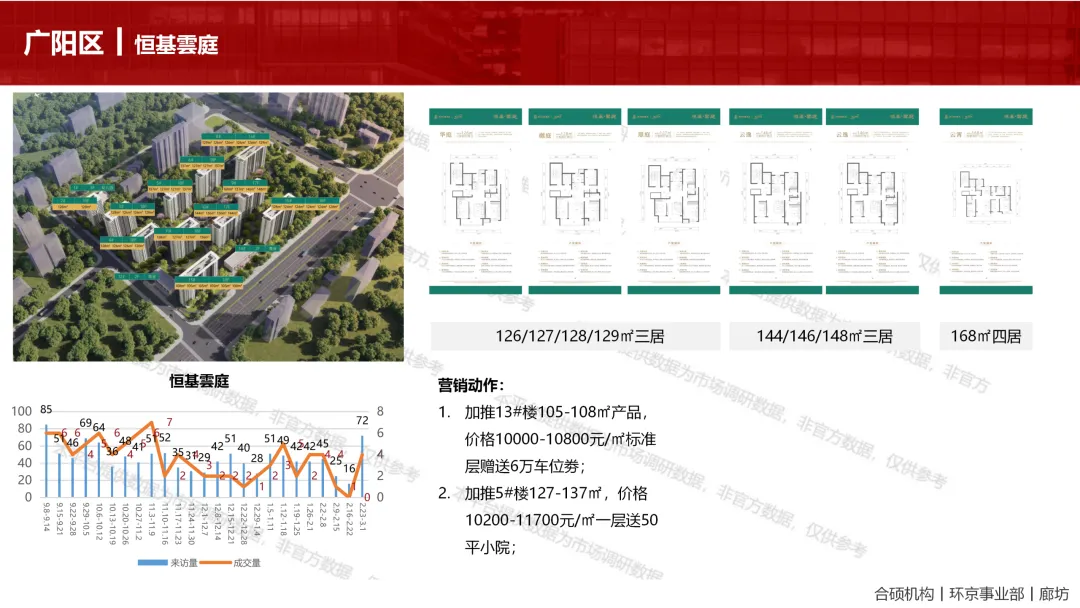Click the footer text 环京事业部
1080x608 pixels.
click(987, 594)
